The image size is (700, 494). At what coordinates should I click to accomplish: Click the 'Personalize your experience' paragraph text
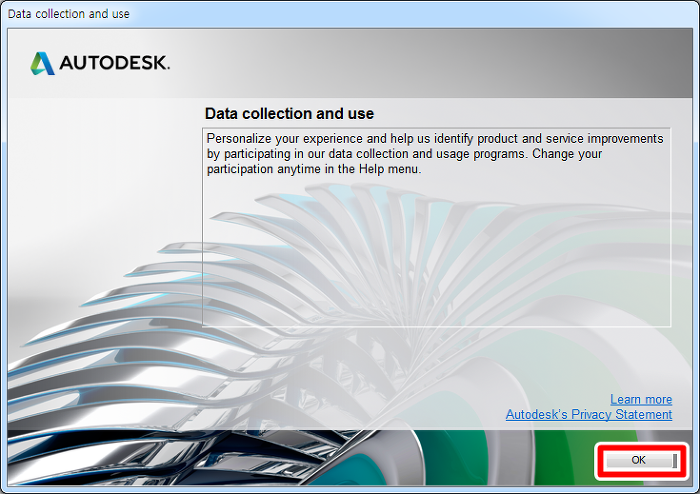tap(435, 154)
